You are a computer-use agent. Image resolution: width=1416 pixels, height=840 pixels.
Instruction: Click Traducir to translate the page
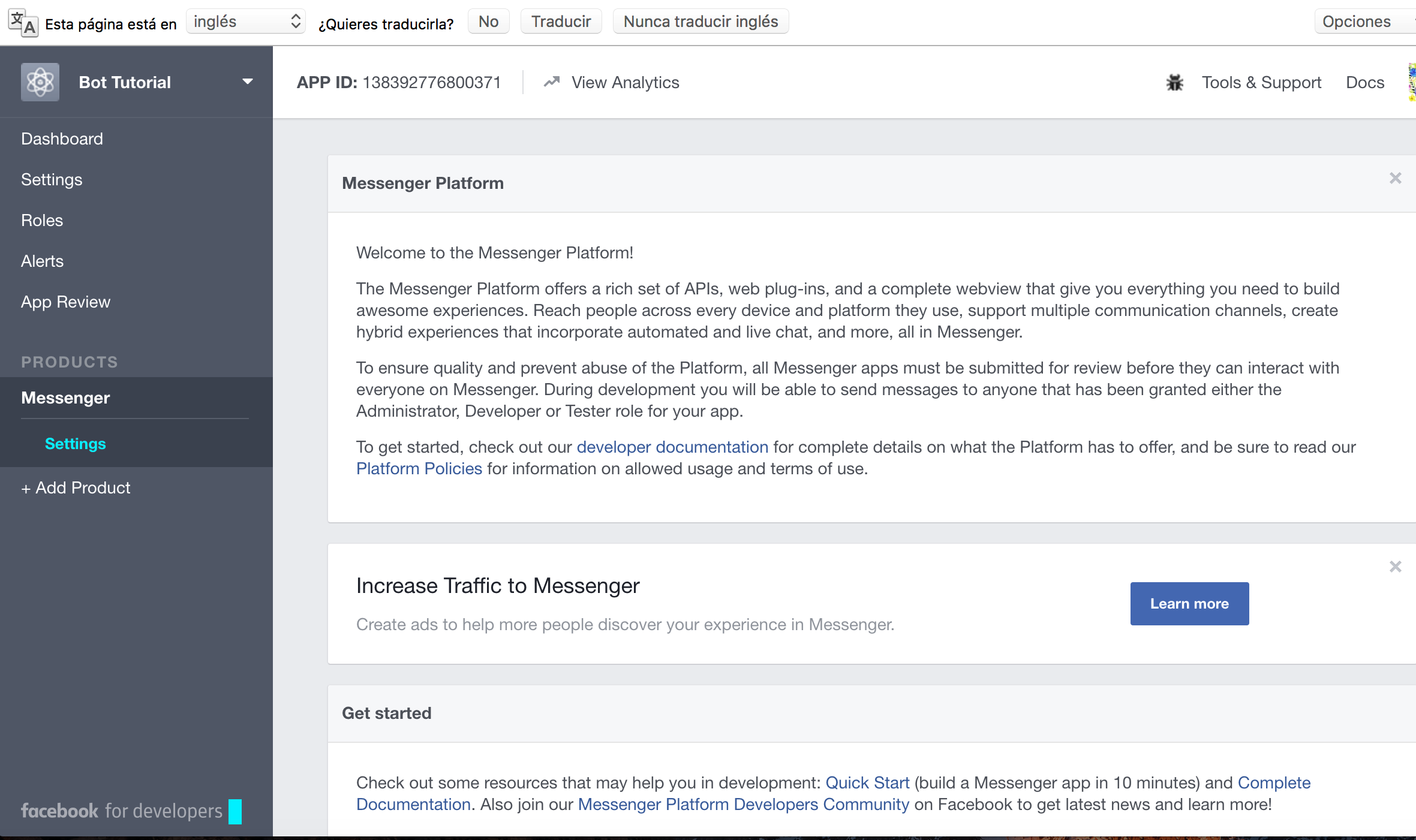click(559, 21)
